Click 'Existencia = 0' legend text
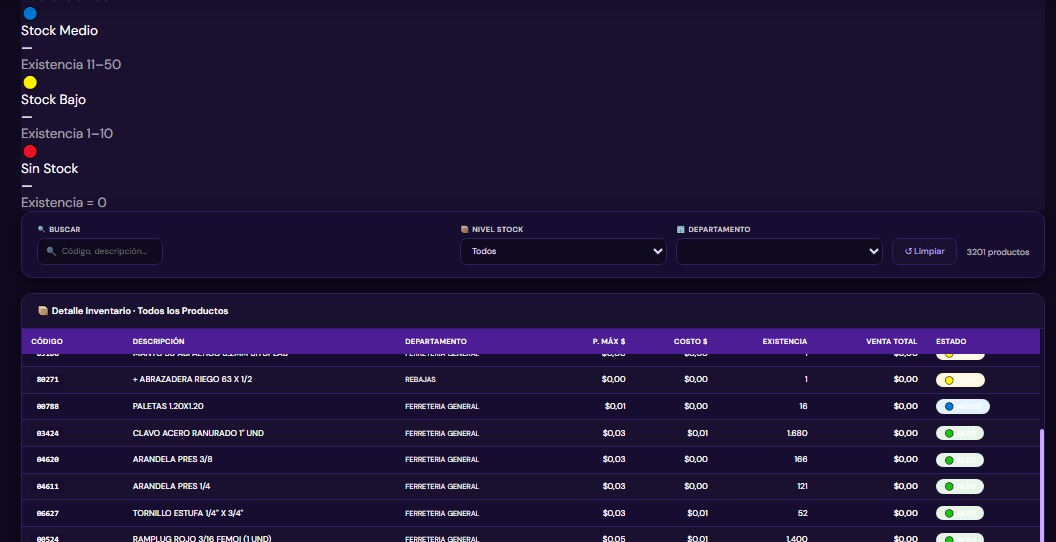This screenshot has height=542, width=1056. (63, 203)
